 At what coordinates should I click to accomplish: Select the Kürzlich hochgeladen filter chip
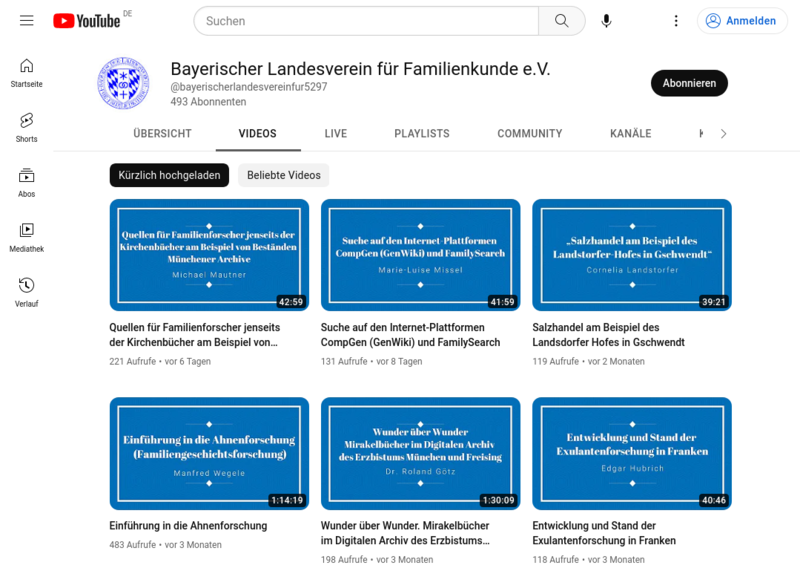pyautogui.click(x=169, y=175)
